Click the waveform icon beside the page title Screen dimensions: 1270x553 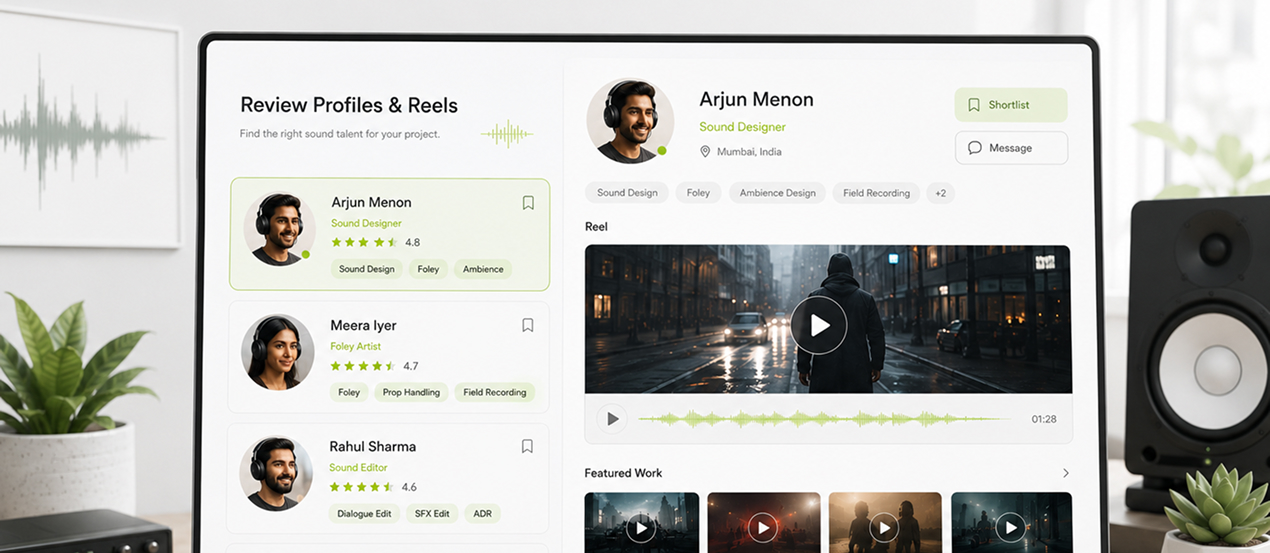tap(507, 133)
